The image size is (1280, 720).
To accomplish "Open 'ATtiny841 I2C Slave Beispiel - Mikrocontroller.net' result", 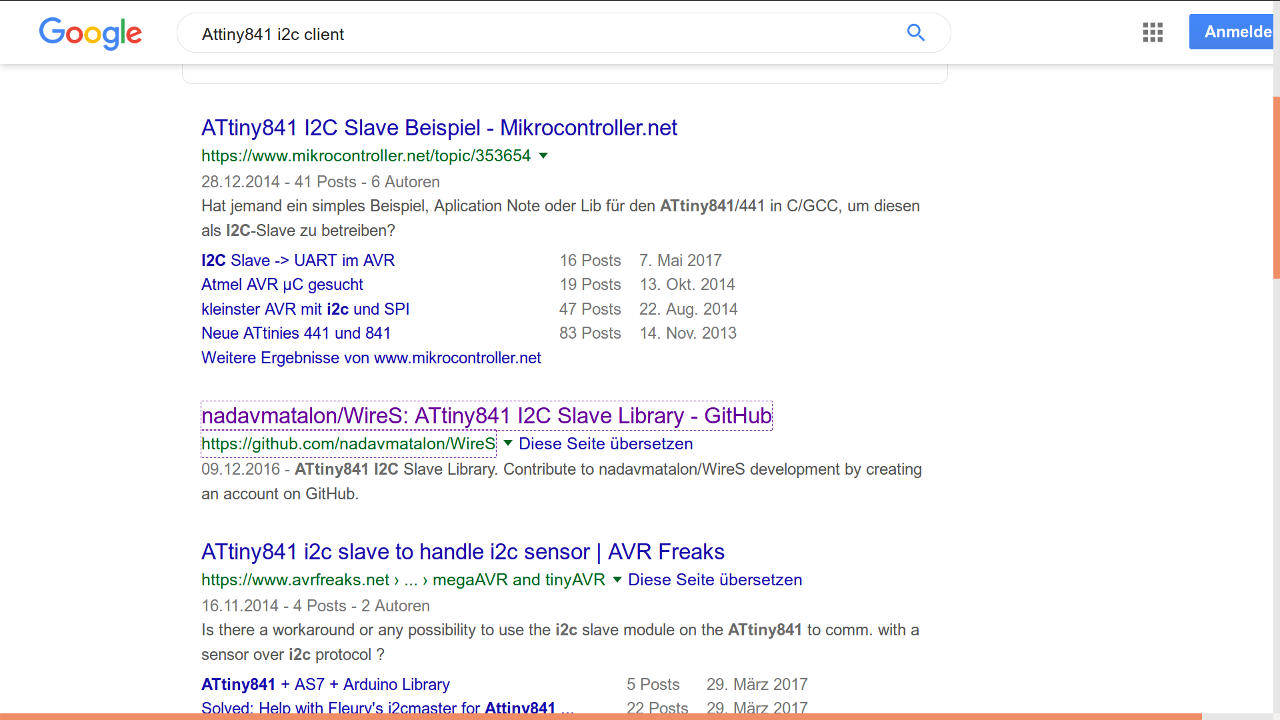I will (x=439, y=128).
